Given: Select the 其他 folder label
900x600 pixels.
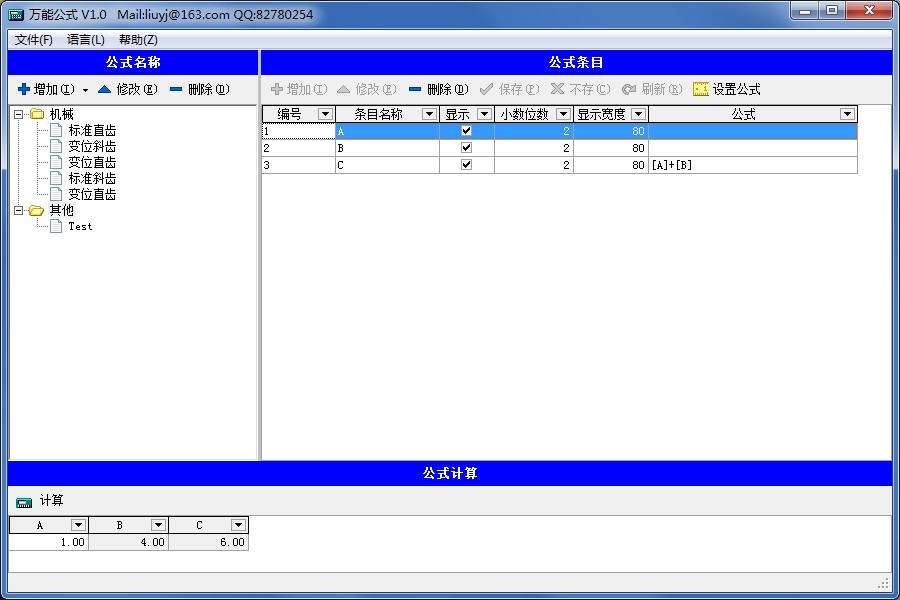Looking at the screenshot, I should [x=61, y=210].
